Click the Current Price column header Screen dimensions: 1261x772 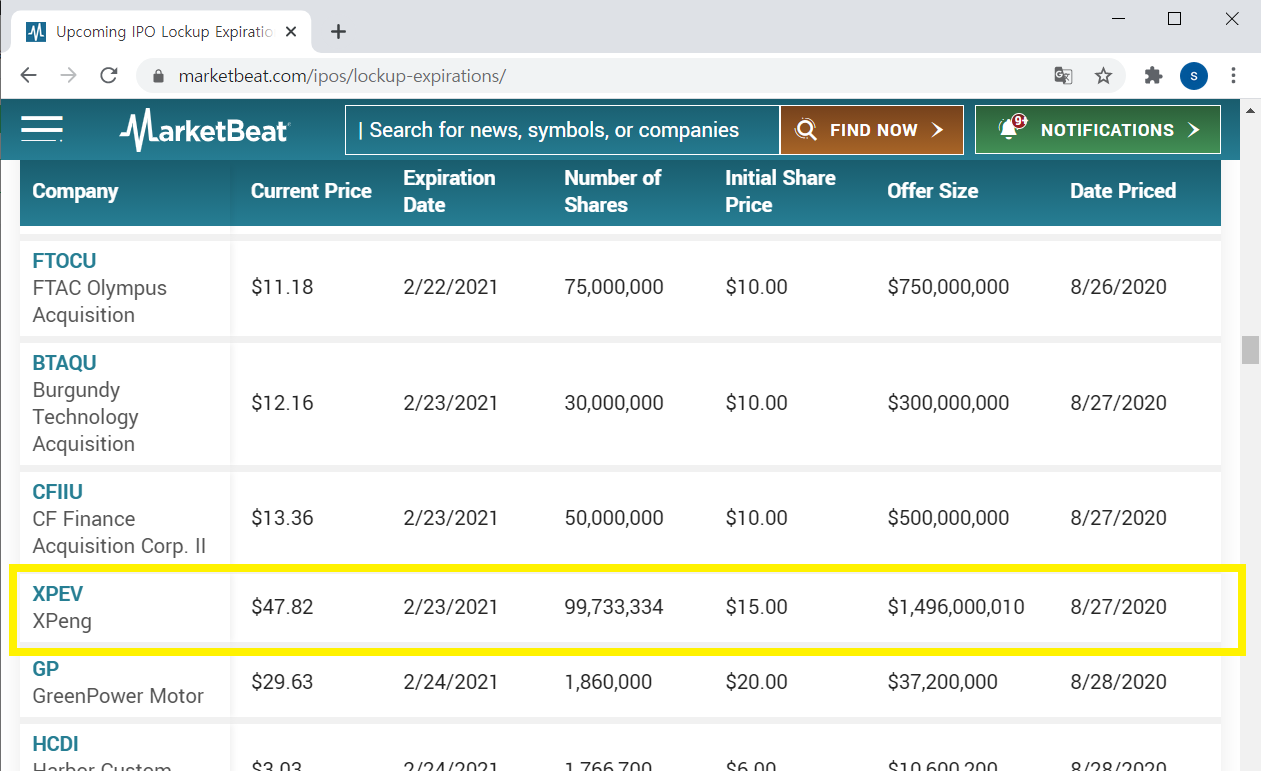(x=311, y=191)
